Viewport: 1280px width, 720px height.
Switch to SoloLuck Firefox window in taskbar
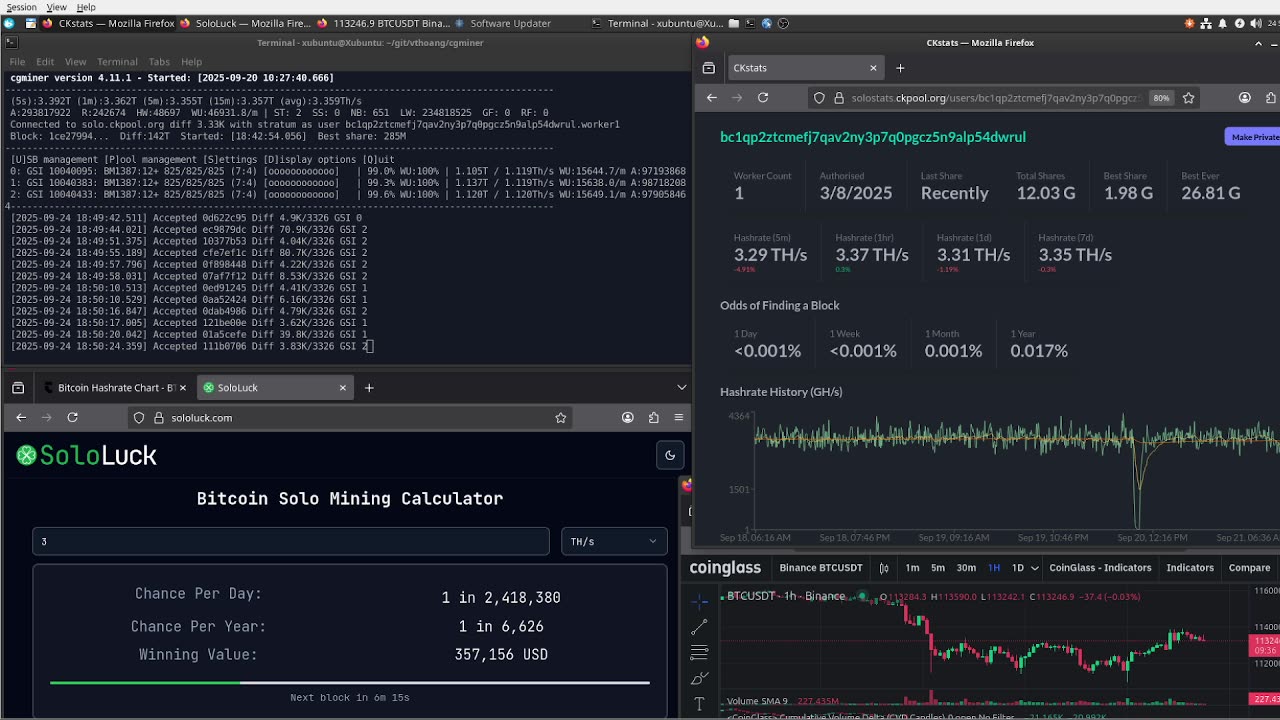[x=246, y=23]
